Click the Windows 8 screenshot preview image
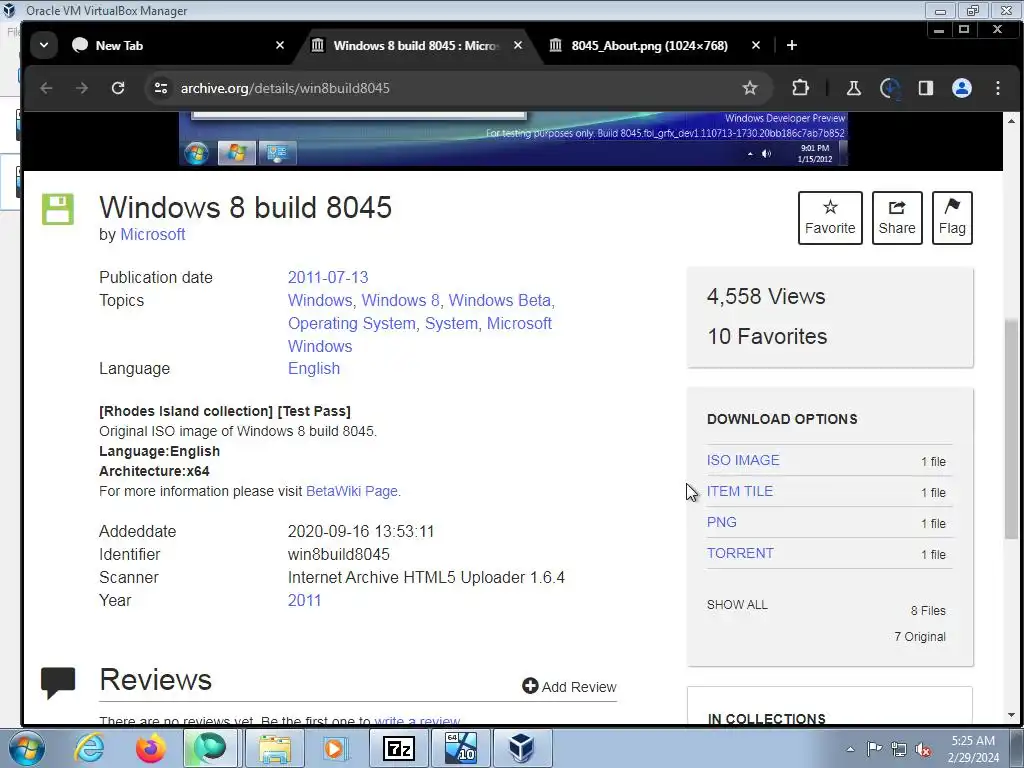The width and height of the screenshot is (1024, 768). click(513, 138)
